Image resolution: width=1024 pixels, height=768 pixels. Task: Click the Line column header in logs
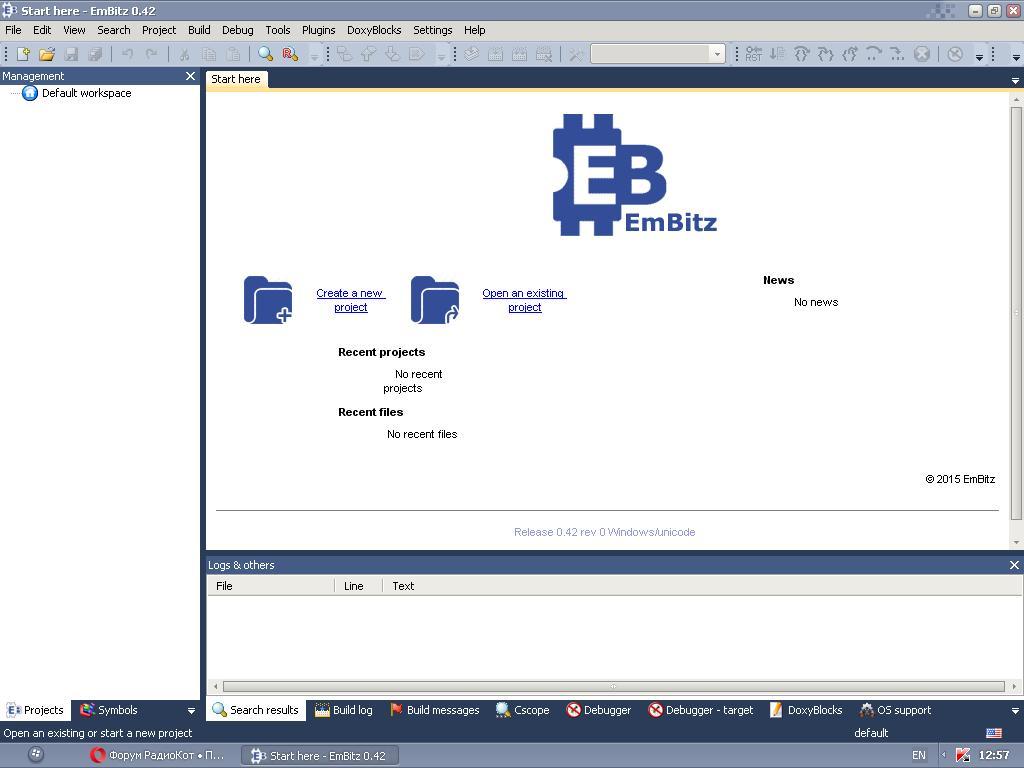[358, 586]
